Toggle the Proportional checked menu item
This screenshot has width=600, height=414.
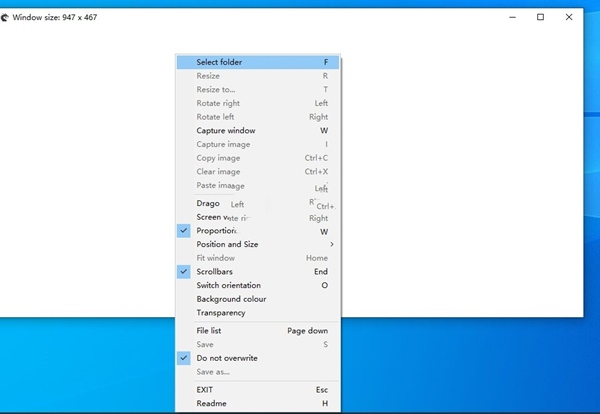(216, 231)
